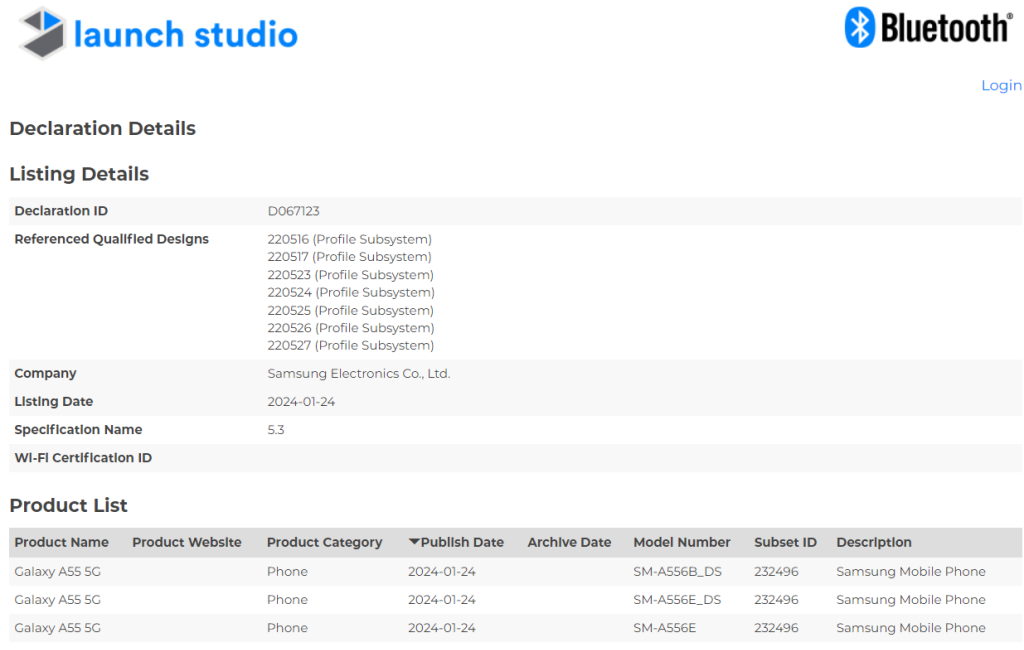The width and height of the screenshot is (1024, 650).
Task: Select qualified design 220523 Profile Subsystem
Action: (350, 275)
